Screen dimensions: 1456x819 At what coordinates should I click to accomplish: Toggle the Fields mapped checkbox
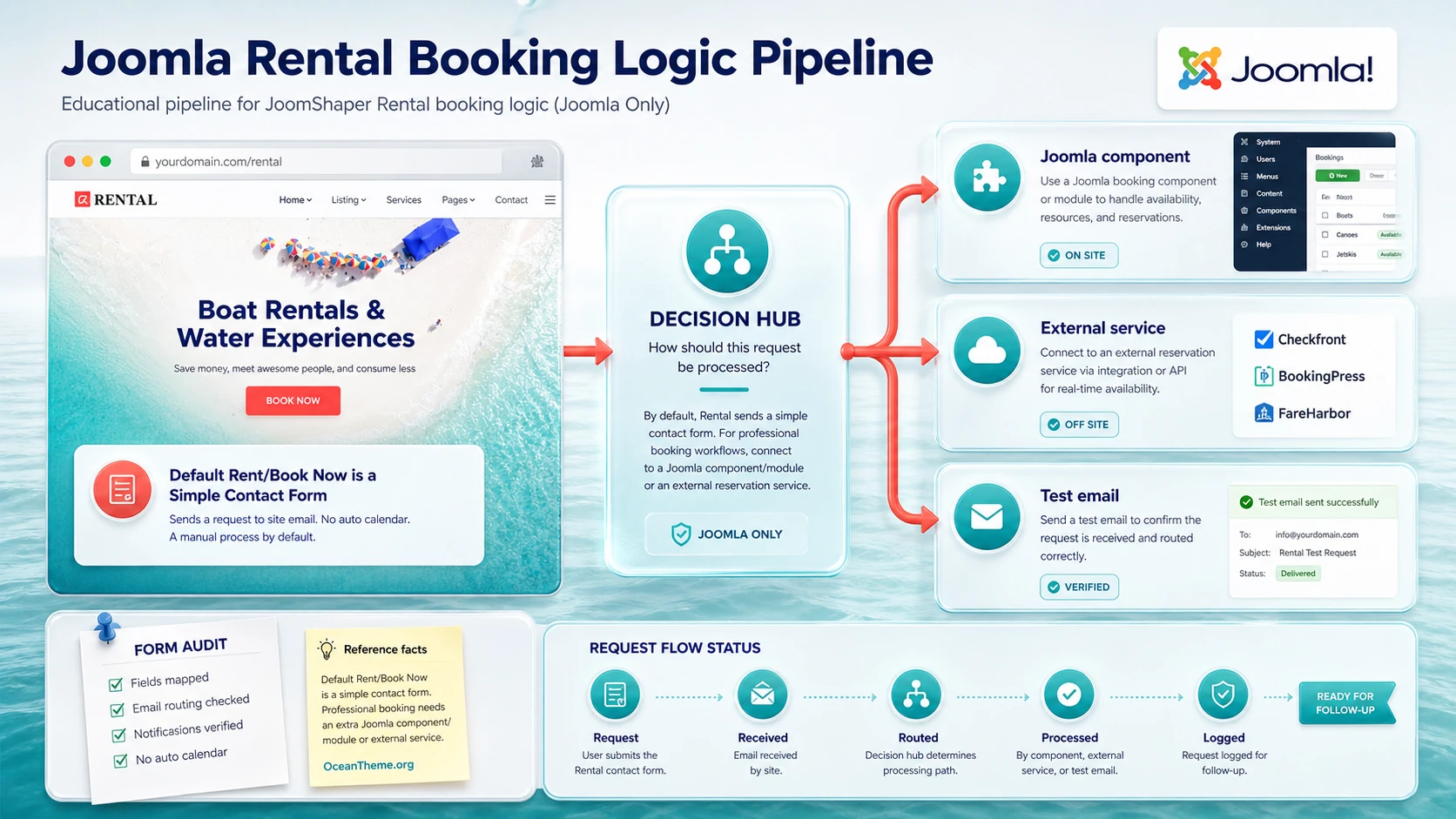point(115,684)
